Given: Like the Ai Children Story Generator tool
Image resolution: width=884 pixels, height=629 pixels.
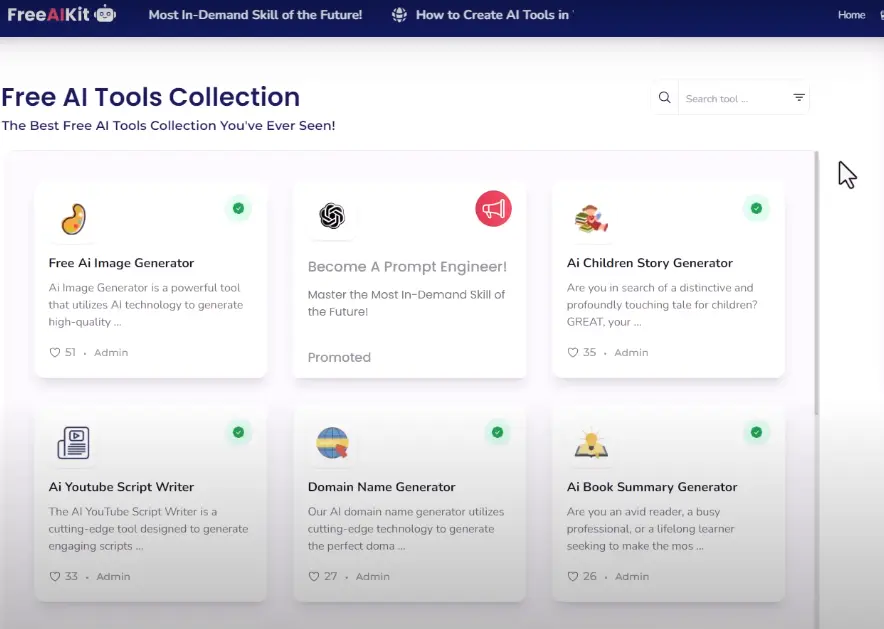Looking at the screenshot, I should click(x=573, y=353).
